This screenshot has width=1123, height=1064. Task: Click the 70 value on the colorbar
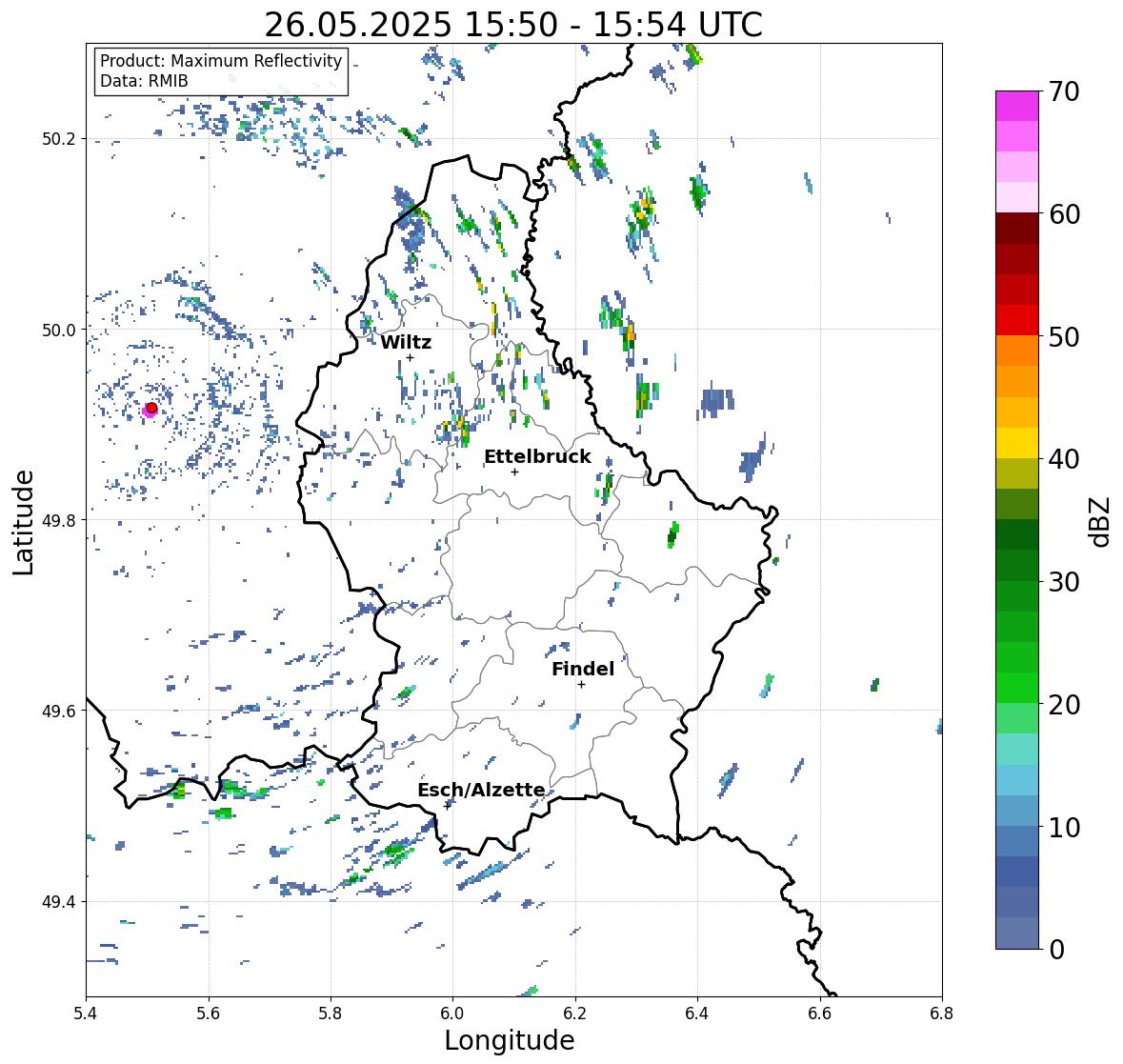(x=1064, y=91)
